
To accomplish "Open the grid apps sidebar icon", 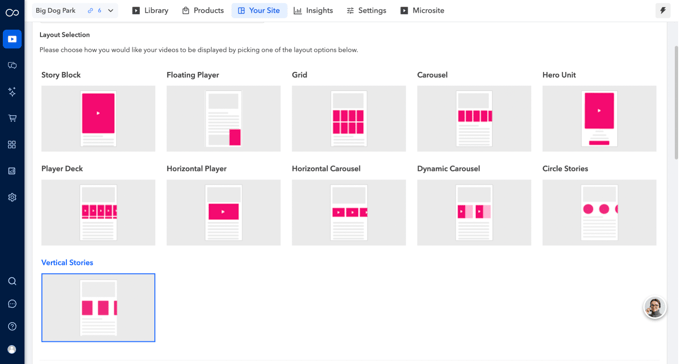I will pos(12,144).
